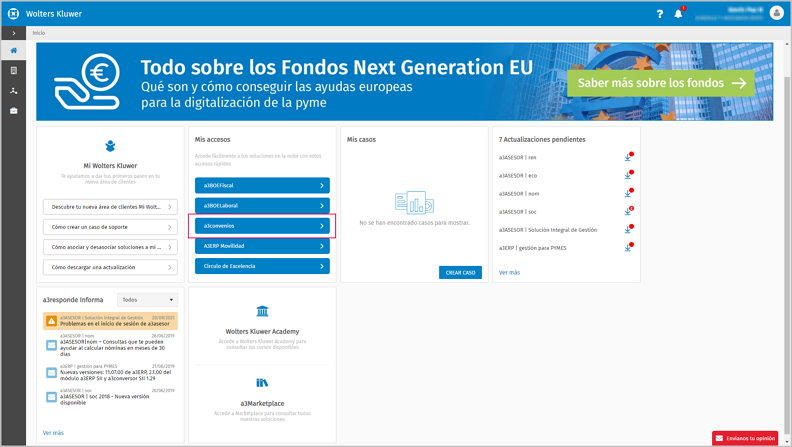The height and width of the screenshot is (447, 792).
Task: Download a3ASESOR | nom update icon
Action: 628,194
